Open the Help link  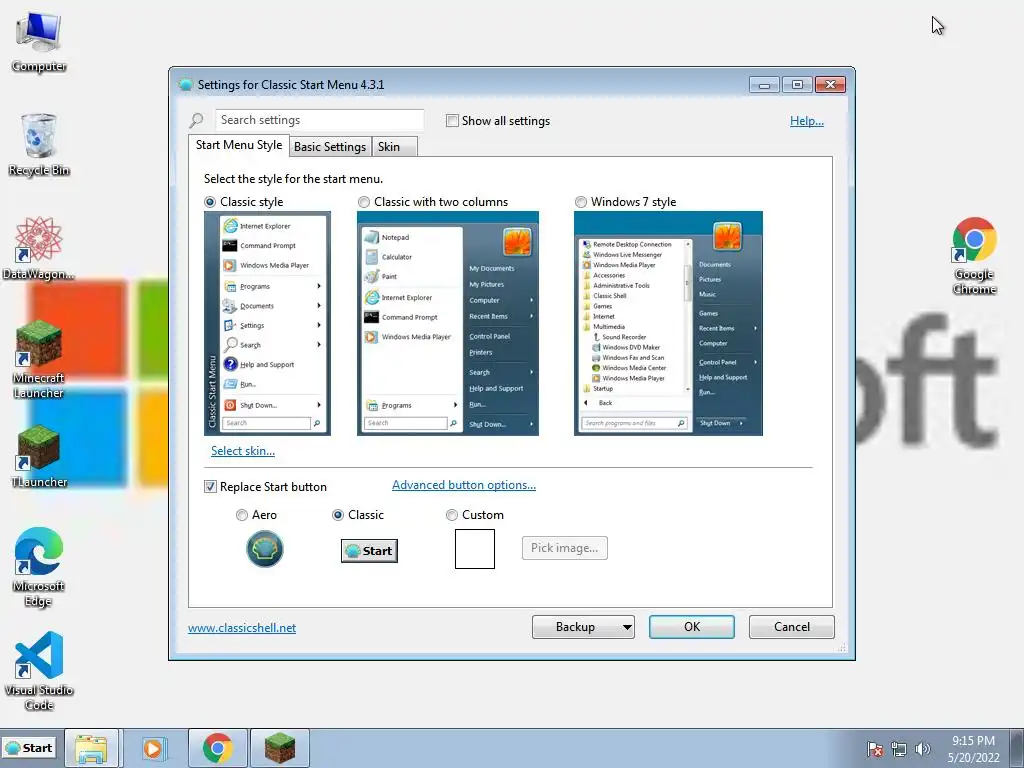click(x=807, y=121)
